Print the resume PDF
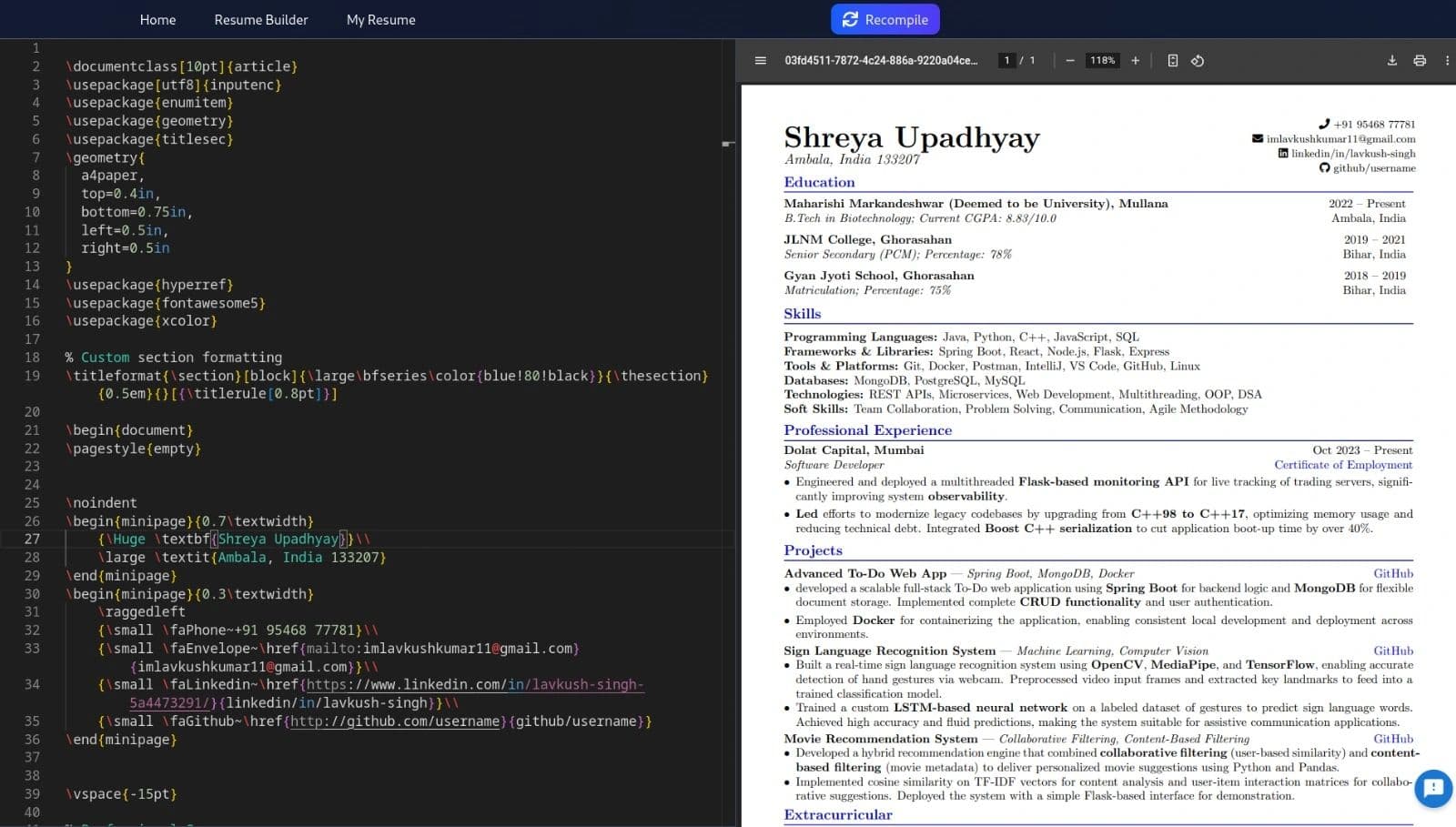 (x=1420, y=61)
